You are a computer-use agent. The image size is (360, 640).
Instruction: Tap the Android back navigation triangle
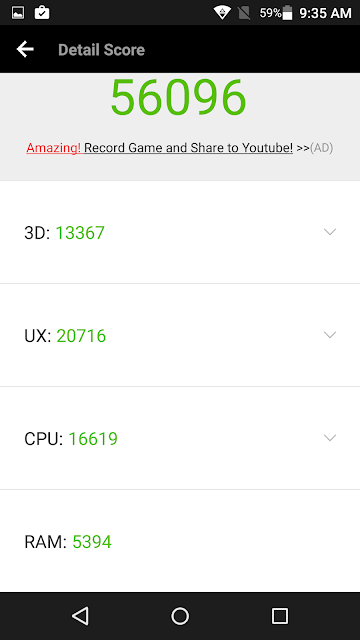80,616
